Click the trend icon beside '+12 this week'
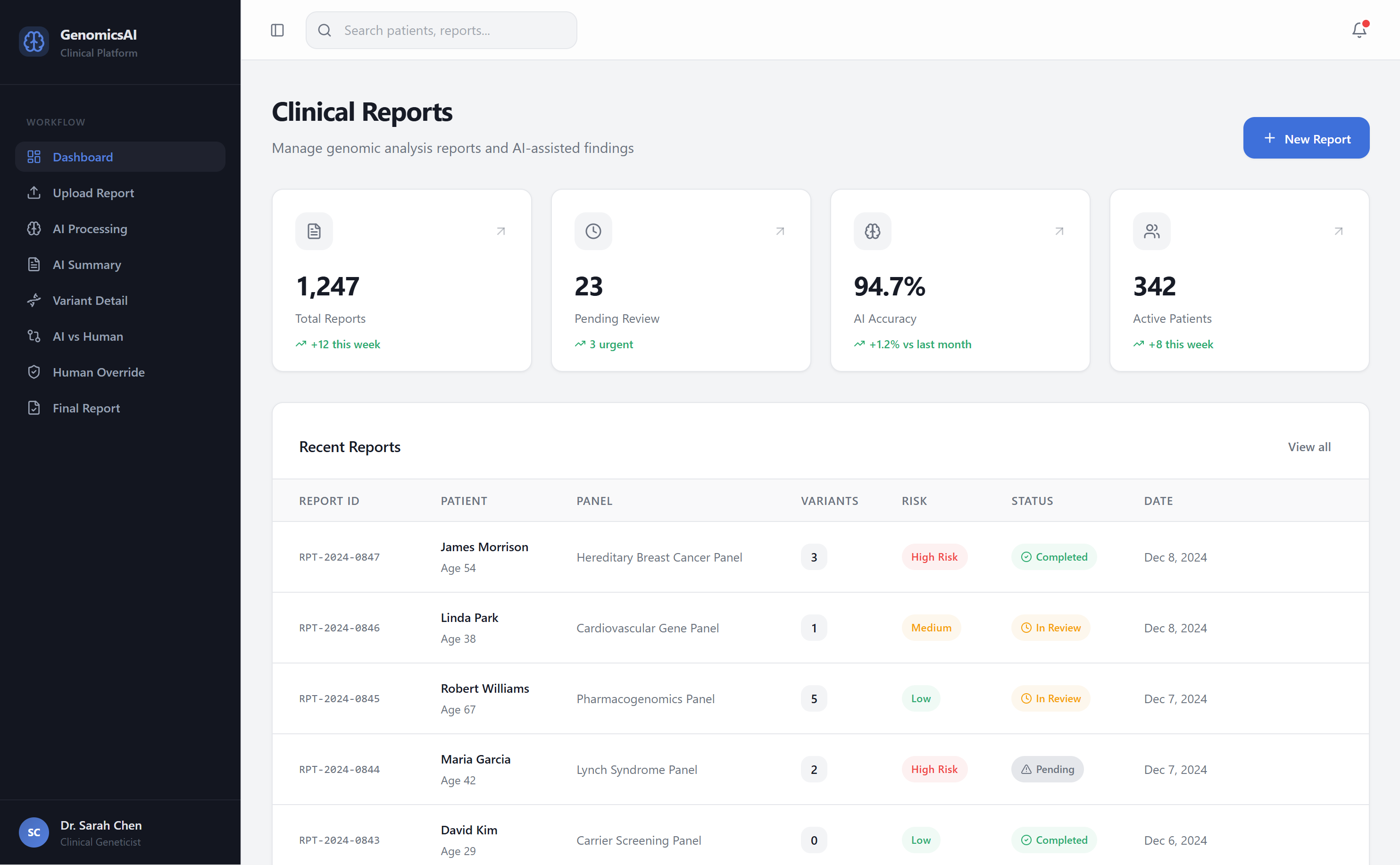This screenshot has height=865, width=1400. [300, 344]
